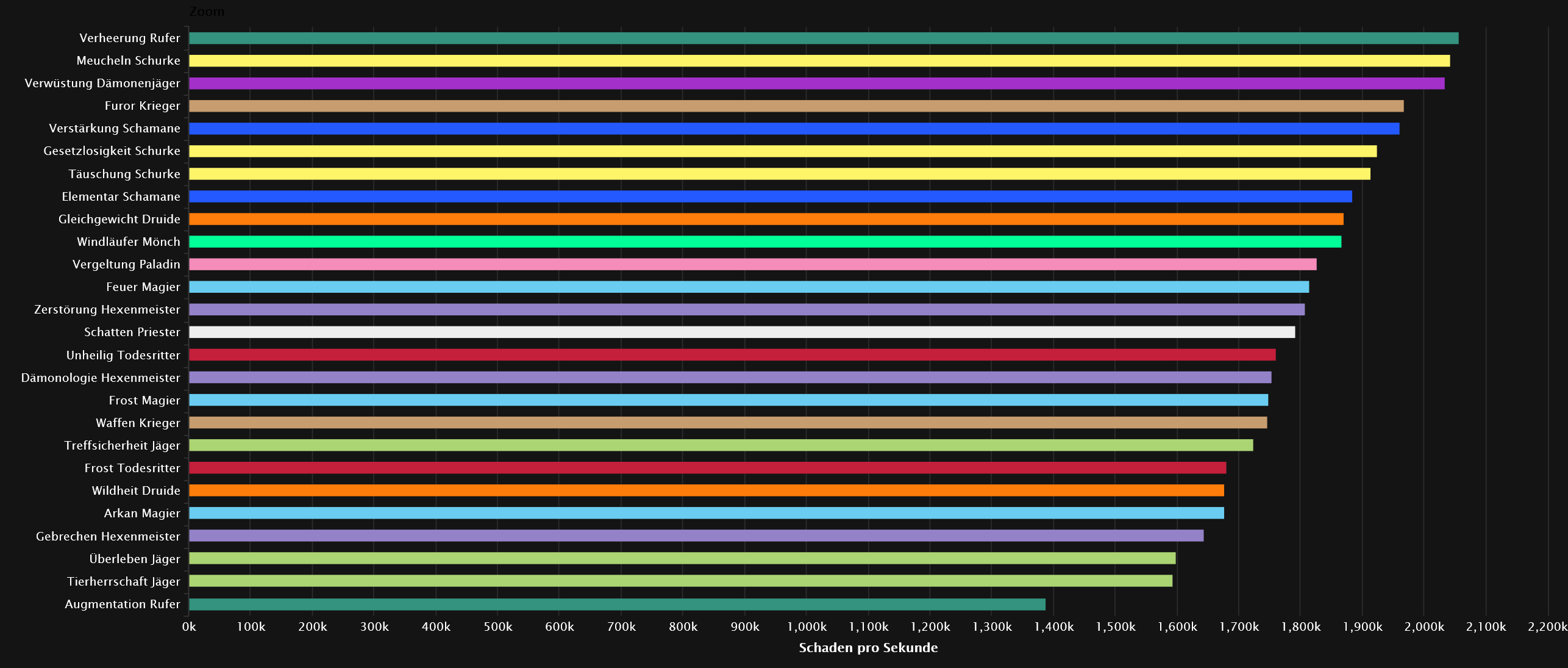Click the Tierherrschaft Jäger bar
1568x668 pixels.
click(681, 581)
